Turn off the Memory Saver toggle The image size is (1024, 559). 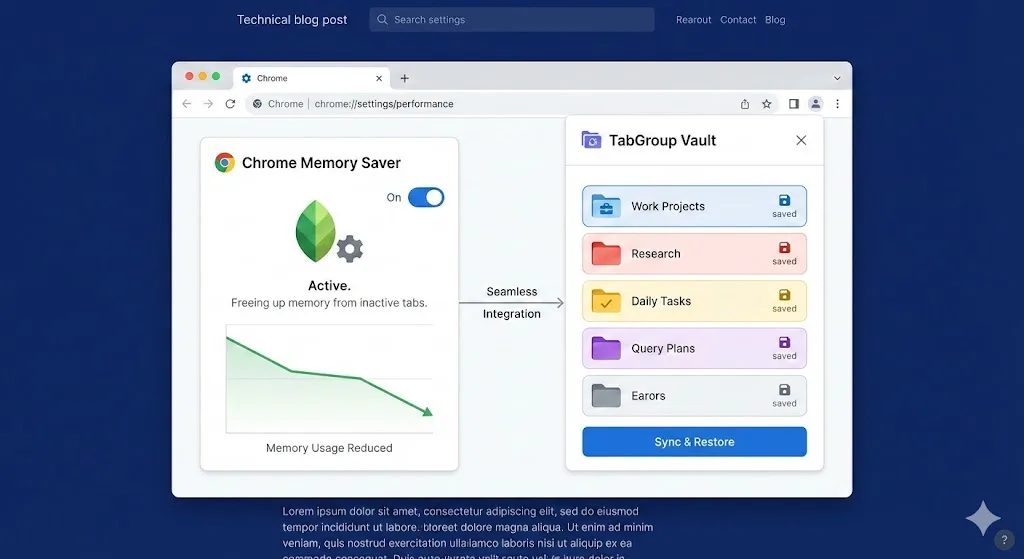click(x=426, y=197)
